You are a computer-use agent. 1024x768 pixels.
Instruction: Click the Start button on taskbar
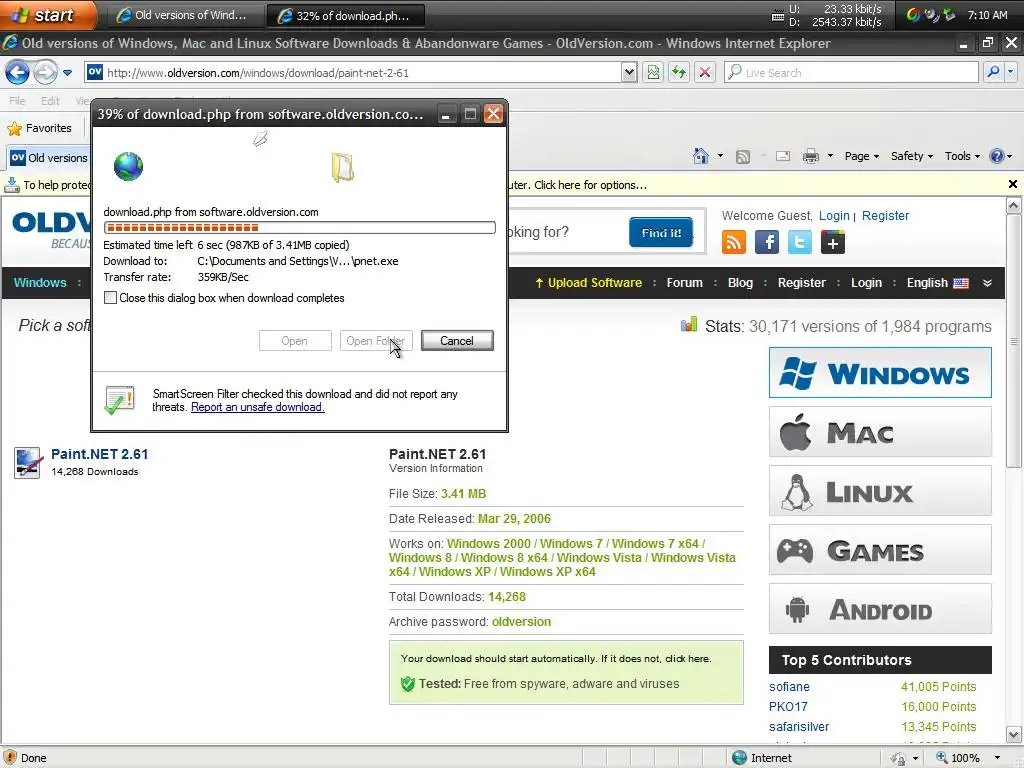(48, 15)
